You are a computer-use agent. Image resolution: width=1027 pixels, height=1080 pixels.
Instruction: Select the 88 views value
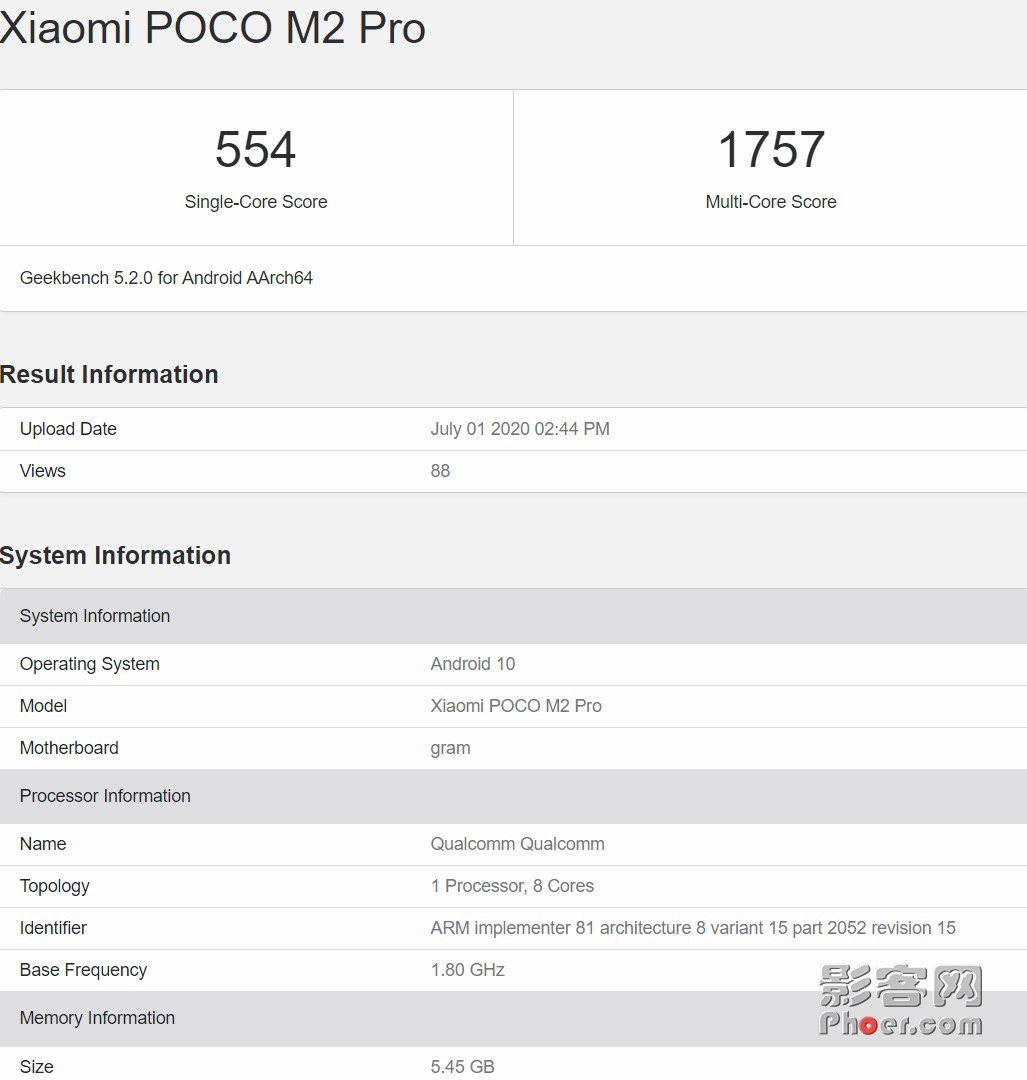coord(440,470)
